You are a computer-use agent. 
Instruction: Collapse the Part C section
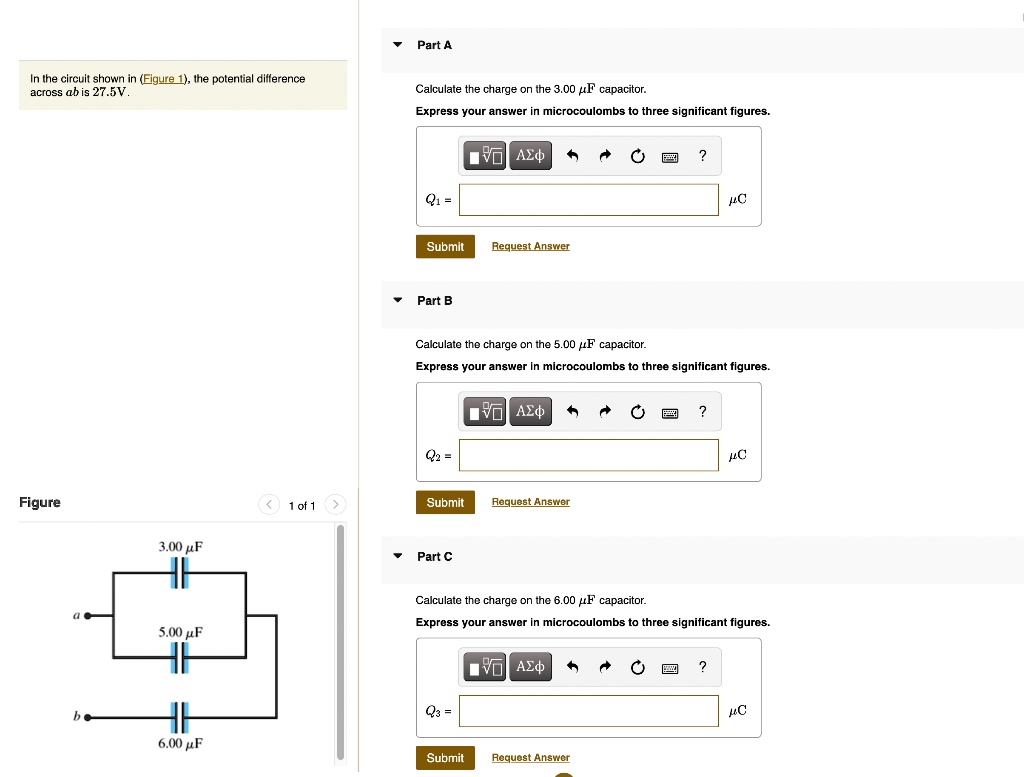[396, 556]
